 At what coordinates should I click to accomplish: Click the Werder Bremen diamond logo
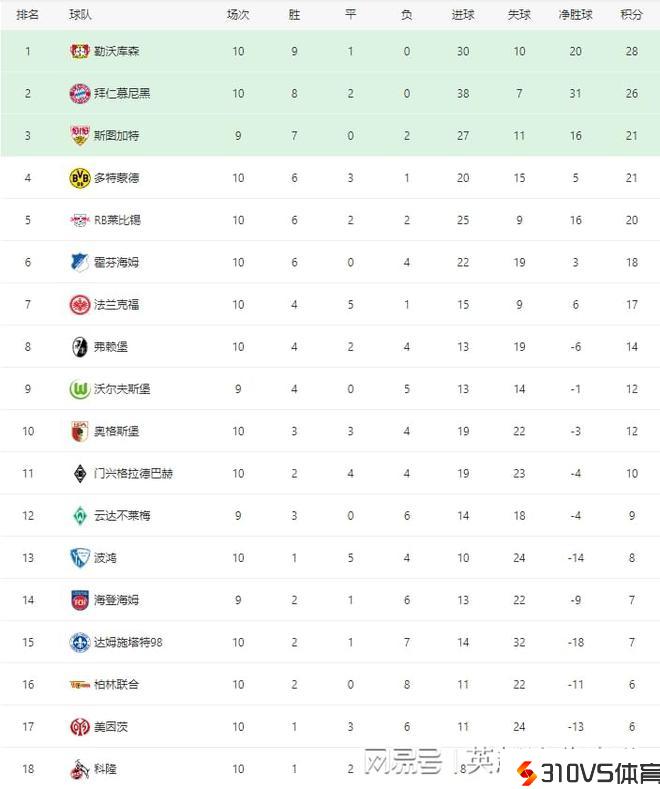click(80, 515)
